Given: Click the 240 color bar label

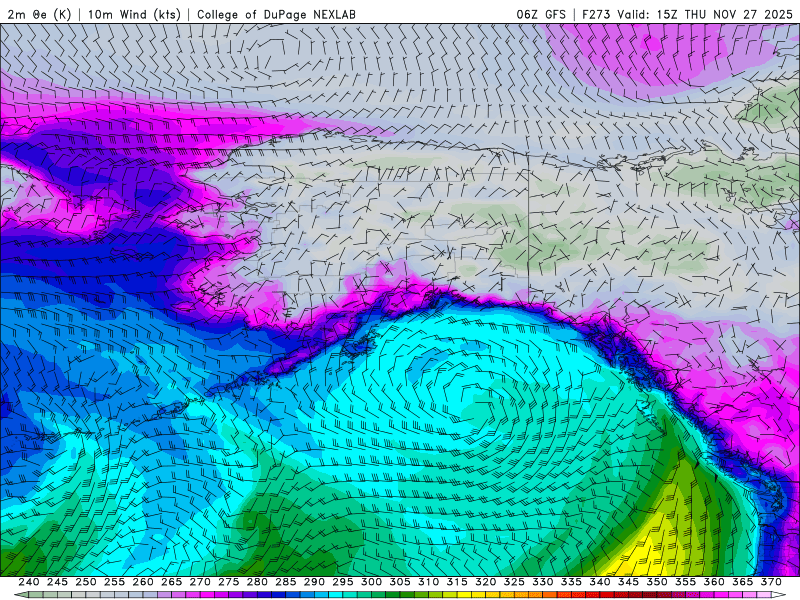Looking at the screenshot, I should [29, 582].
